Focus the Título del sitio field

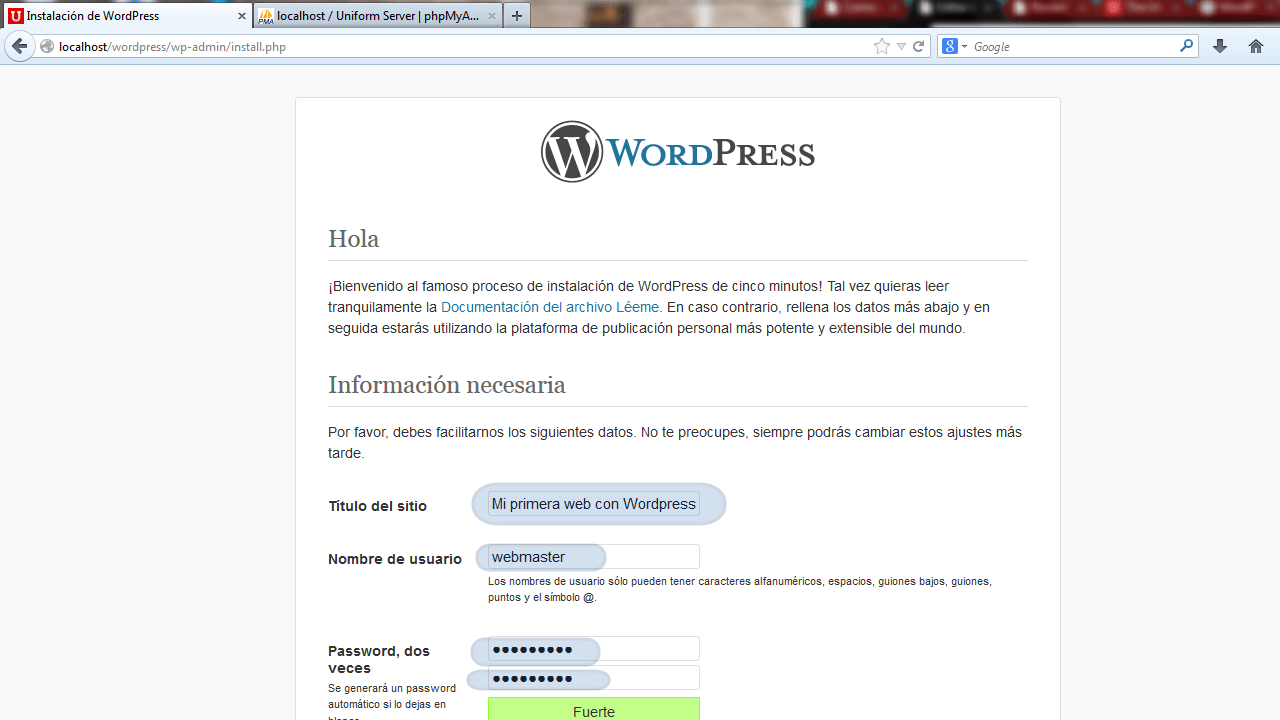pos(594,504)
